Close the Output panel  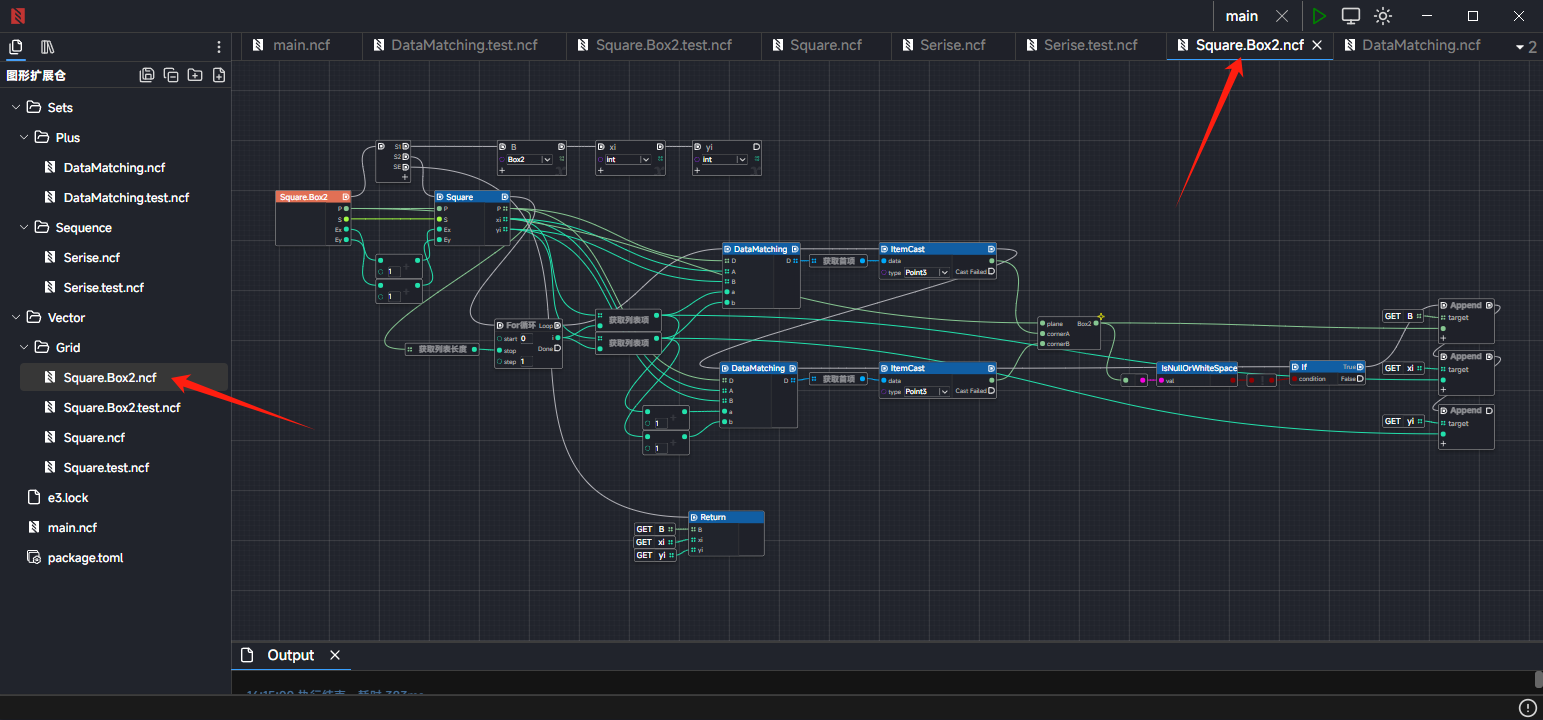point(335,655)
